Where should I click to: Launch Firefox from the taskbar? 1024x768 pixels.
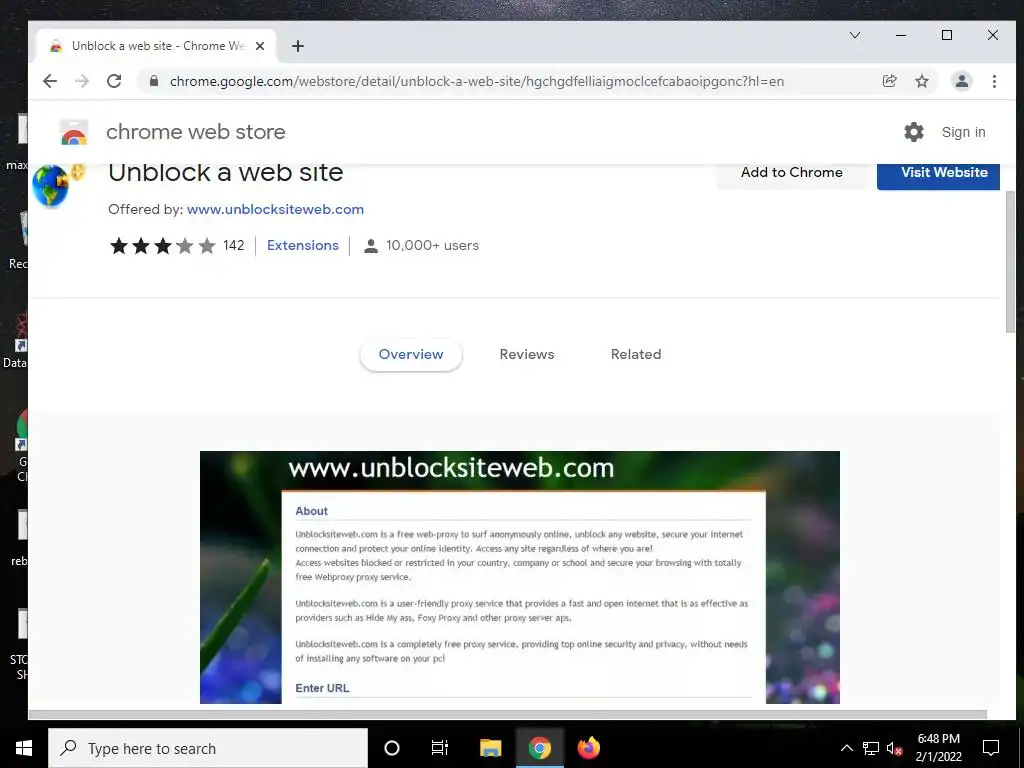pyautogui.click(x=588, y=748)
